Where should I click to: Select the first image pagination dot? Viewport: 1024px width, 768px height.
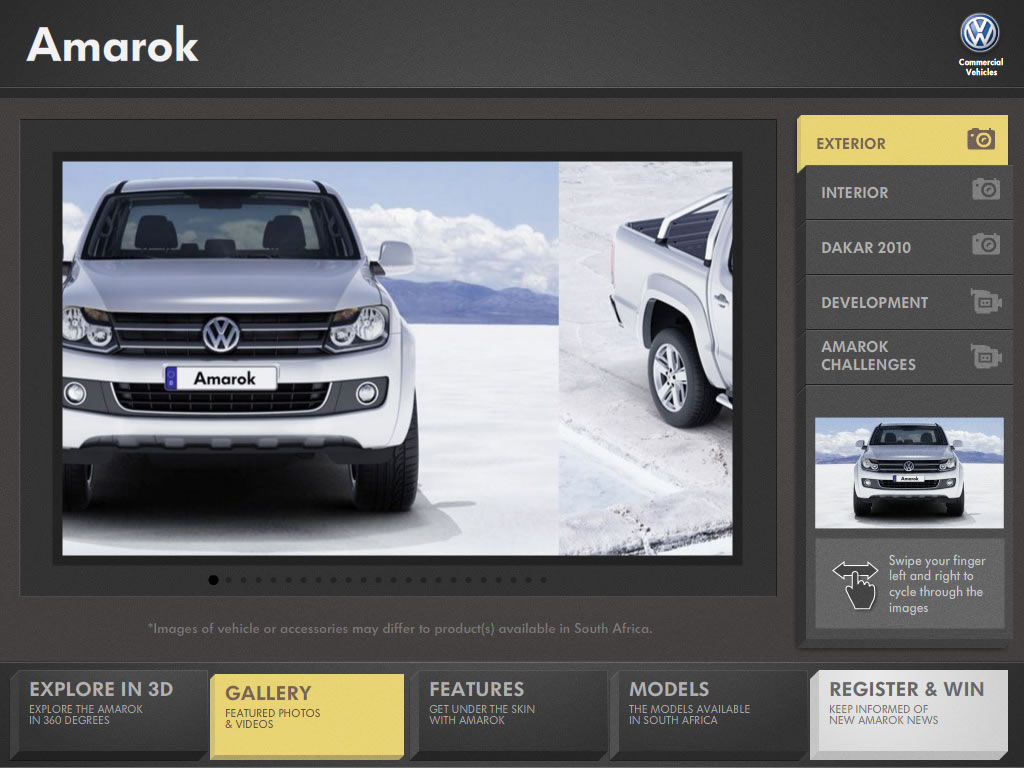[213, 579]
